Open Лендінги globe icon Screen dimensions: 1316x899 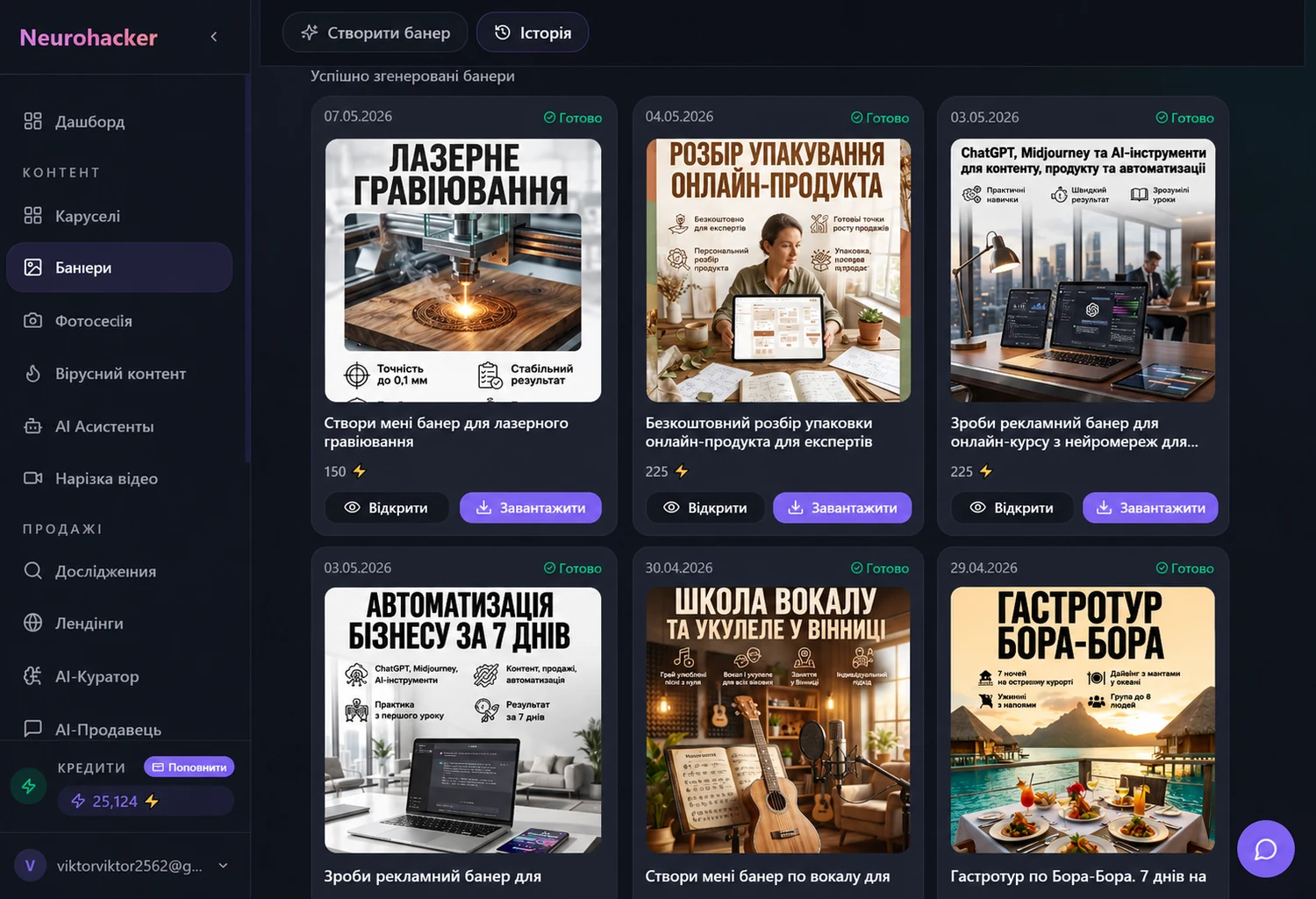click(x=32, y=623)
